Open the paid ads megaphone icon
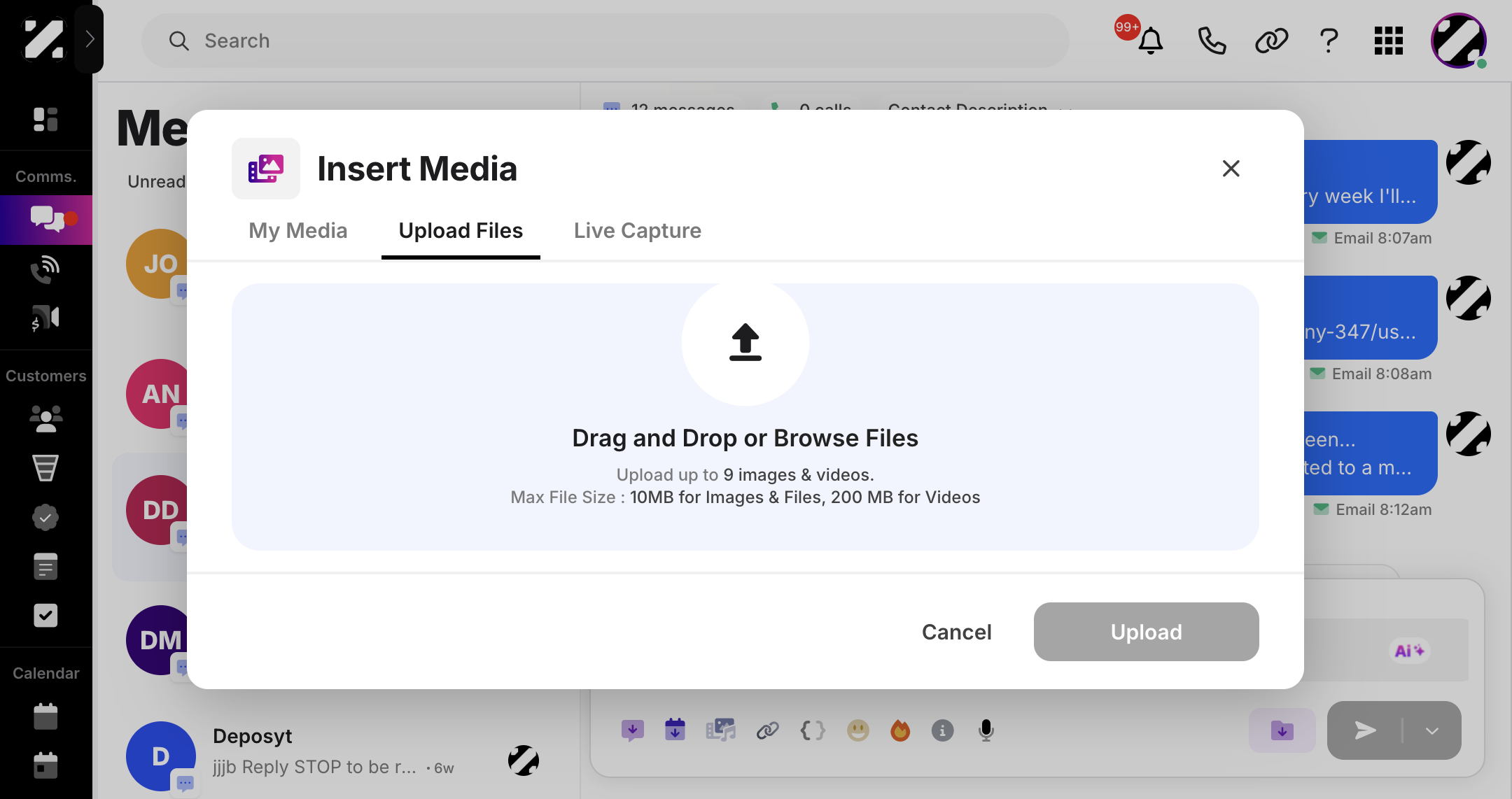Image resolution: width=1512 pixels, height=799 pixels. [45, 318]
